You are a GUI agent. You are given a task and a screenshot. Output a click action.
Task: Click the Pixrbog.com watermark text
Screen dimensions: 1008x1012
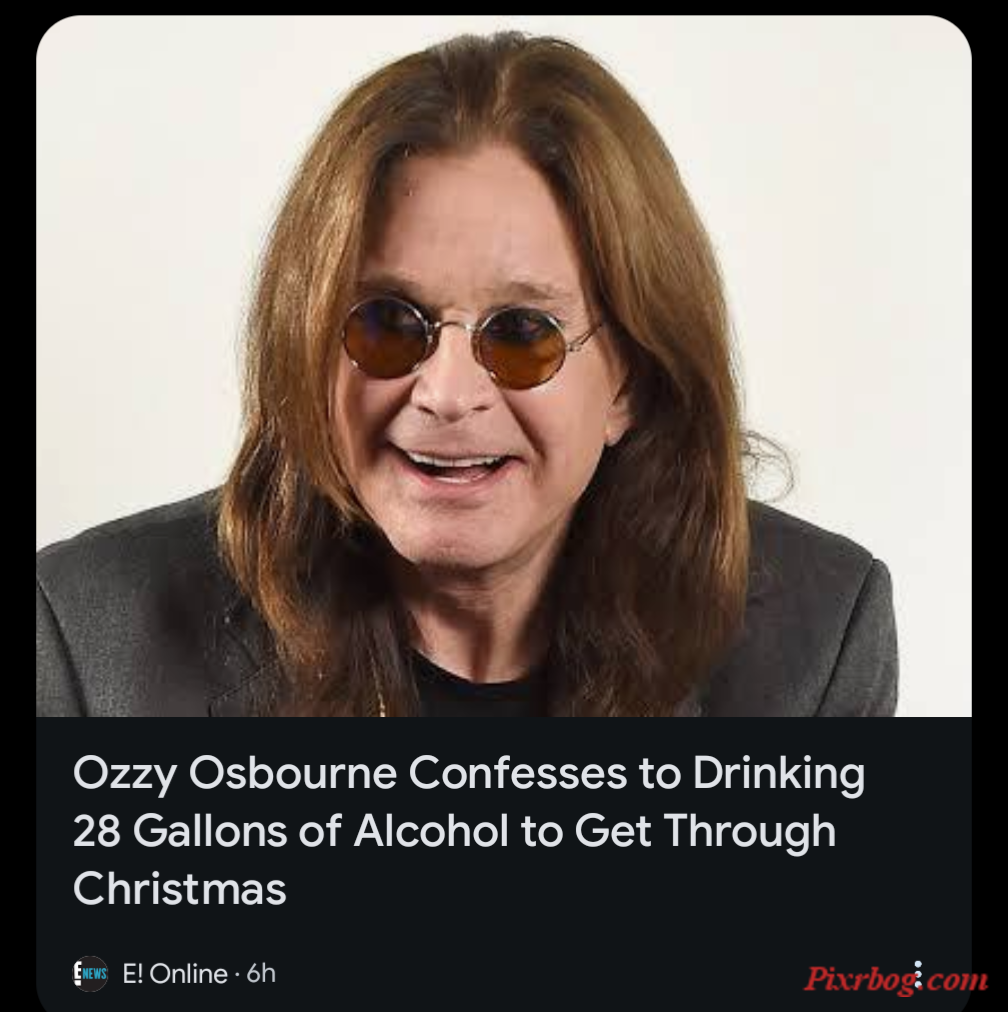pyautogui.click(x=896, y=978)
